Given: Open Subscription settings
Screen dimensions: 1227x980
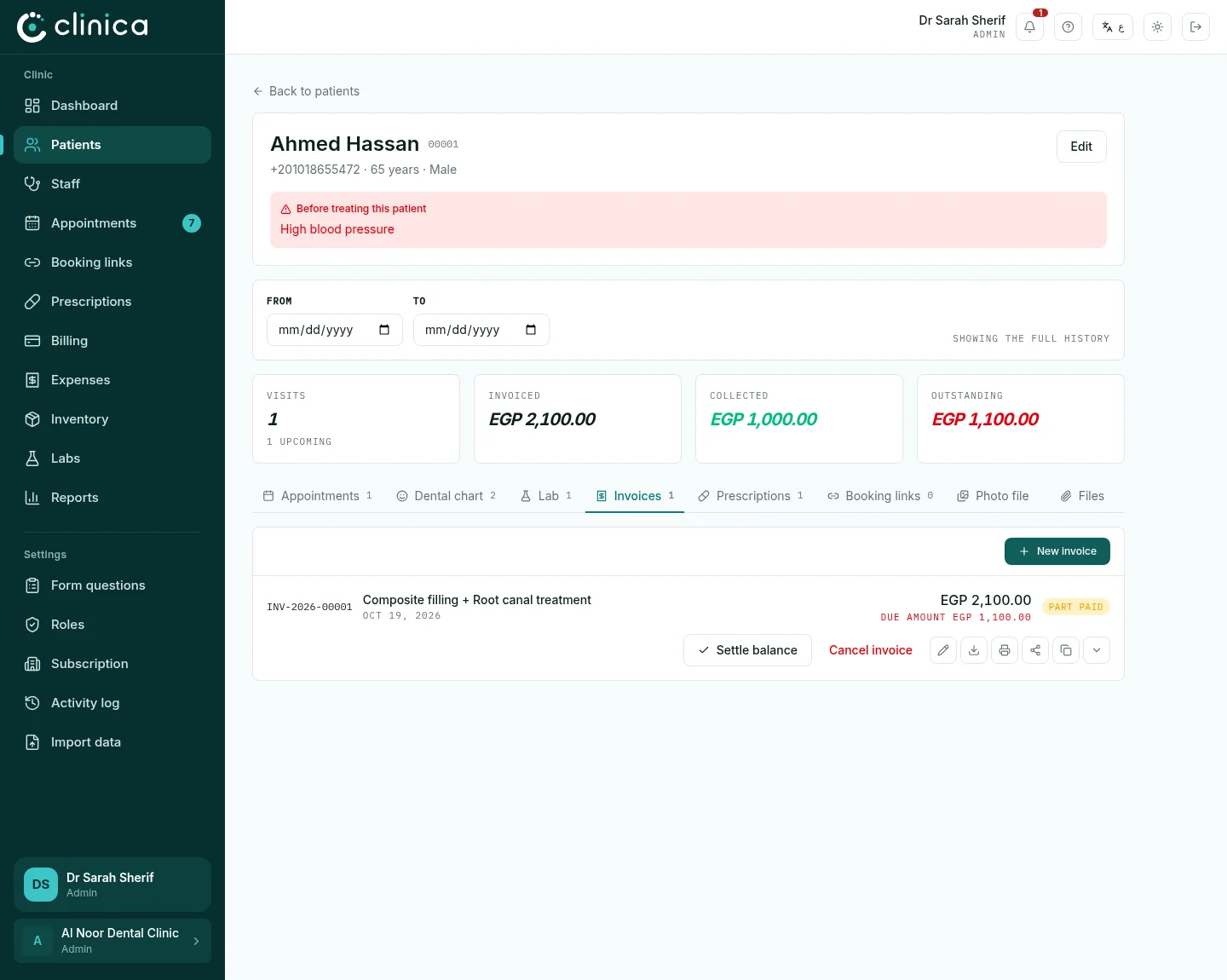Looking at the screenshot, I should [112, 664].
